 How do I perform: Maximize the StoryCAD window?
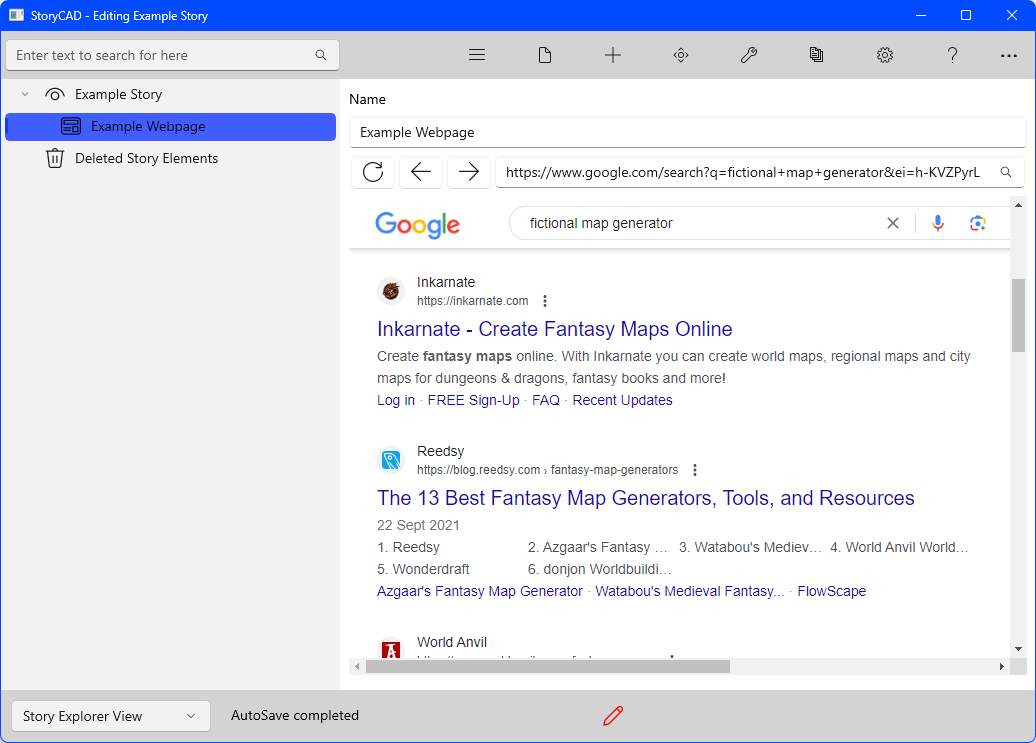(966, 15)
